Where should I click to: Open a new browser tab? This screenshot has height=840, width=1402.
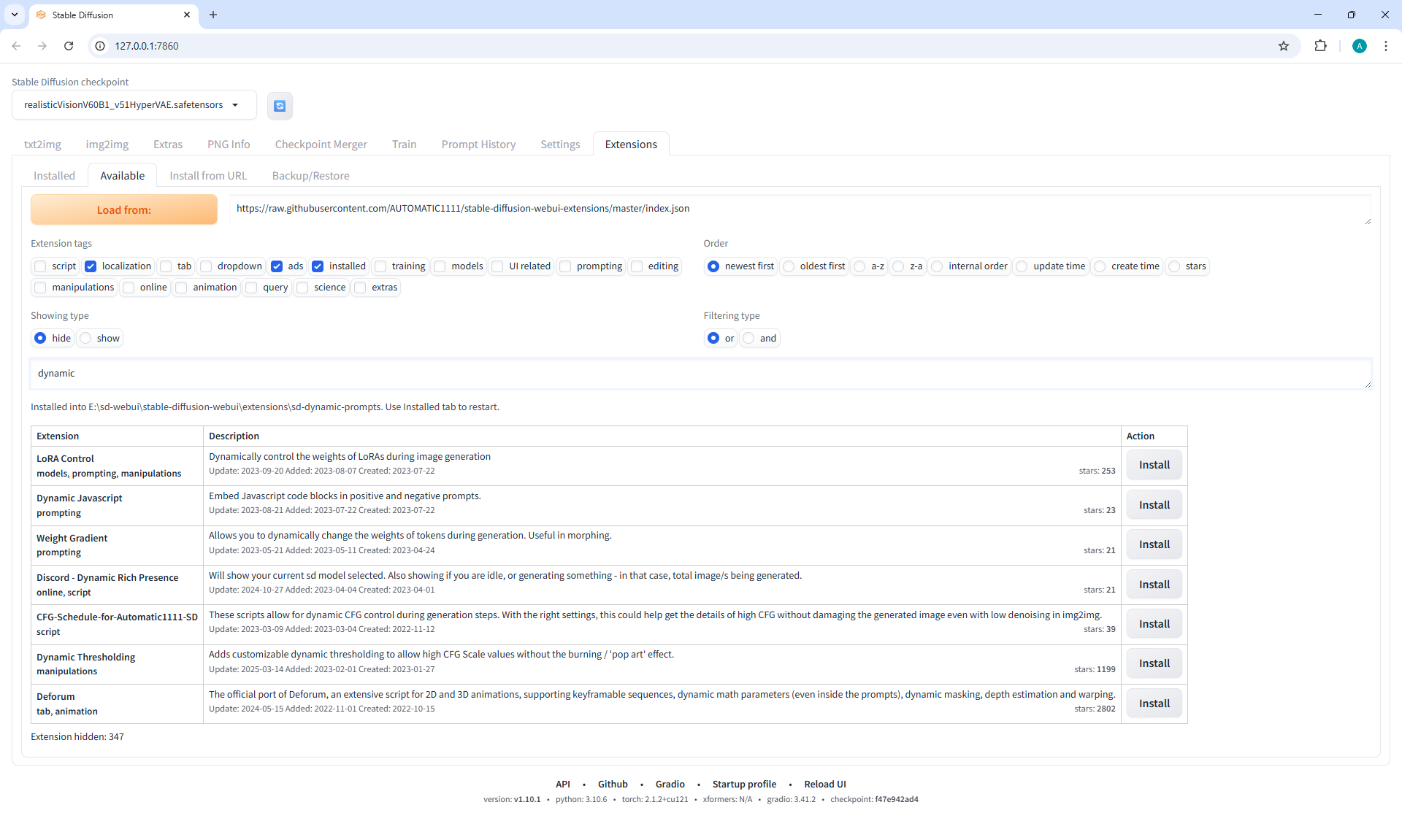(x=213, y=15)
